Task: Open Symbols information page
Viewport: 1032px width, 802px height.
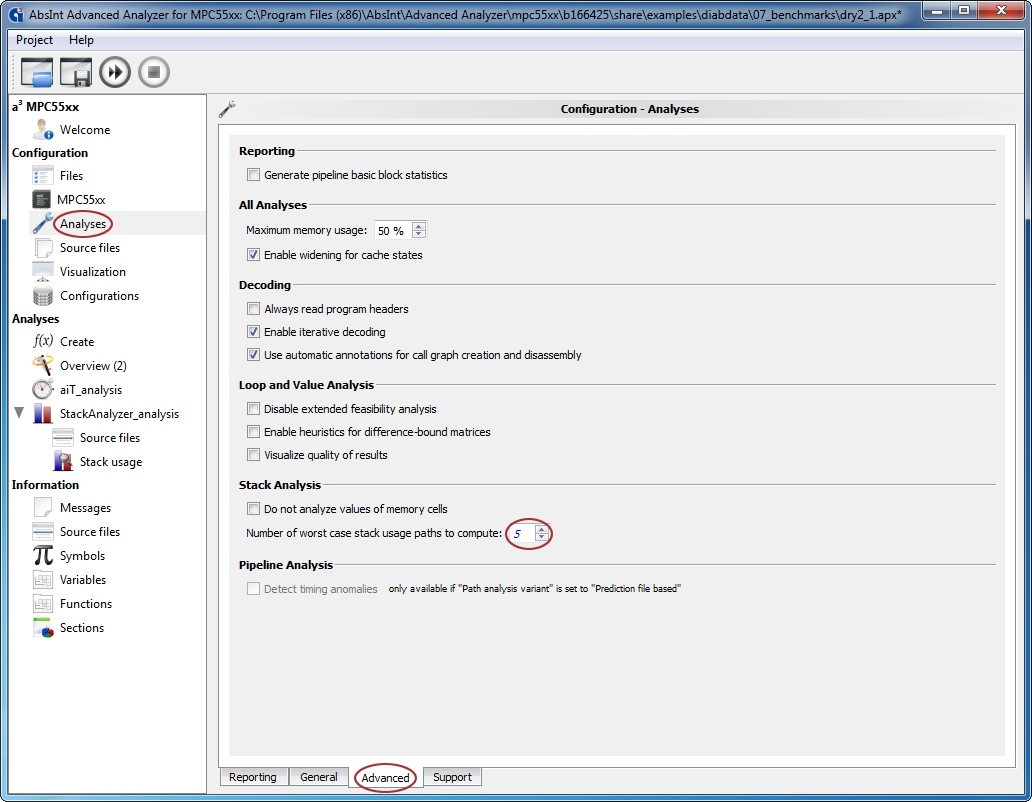Action: tap(82, 556)
